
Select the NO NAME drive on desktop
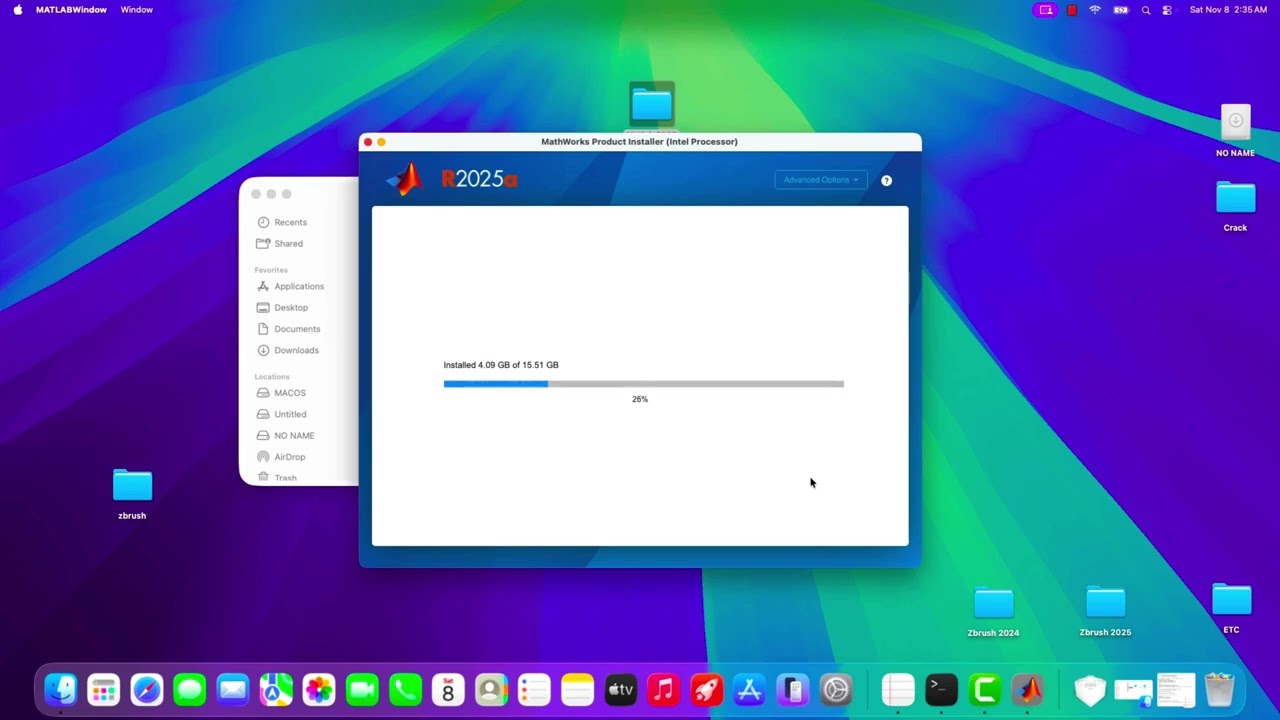(x=1235, y=123)
